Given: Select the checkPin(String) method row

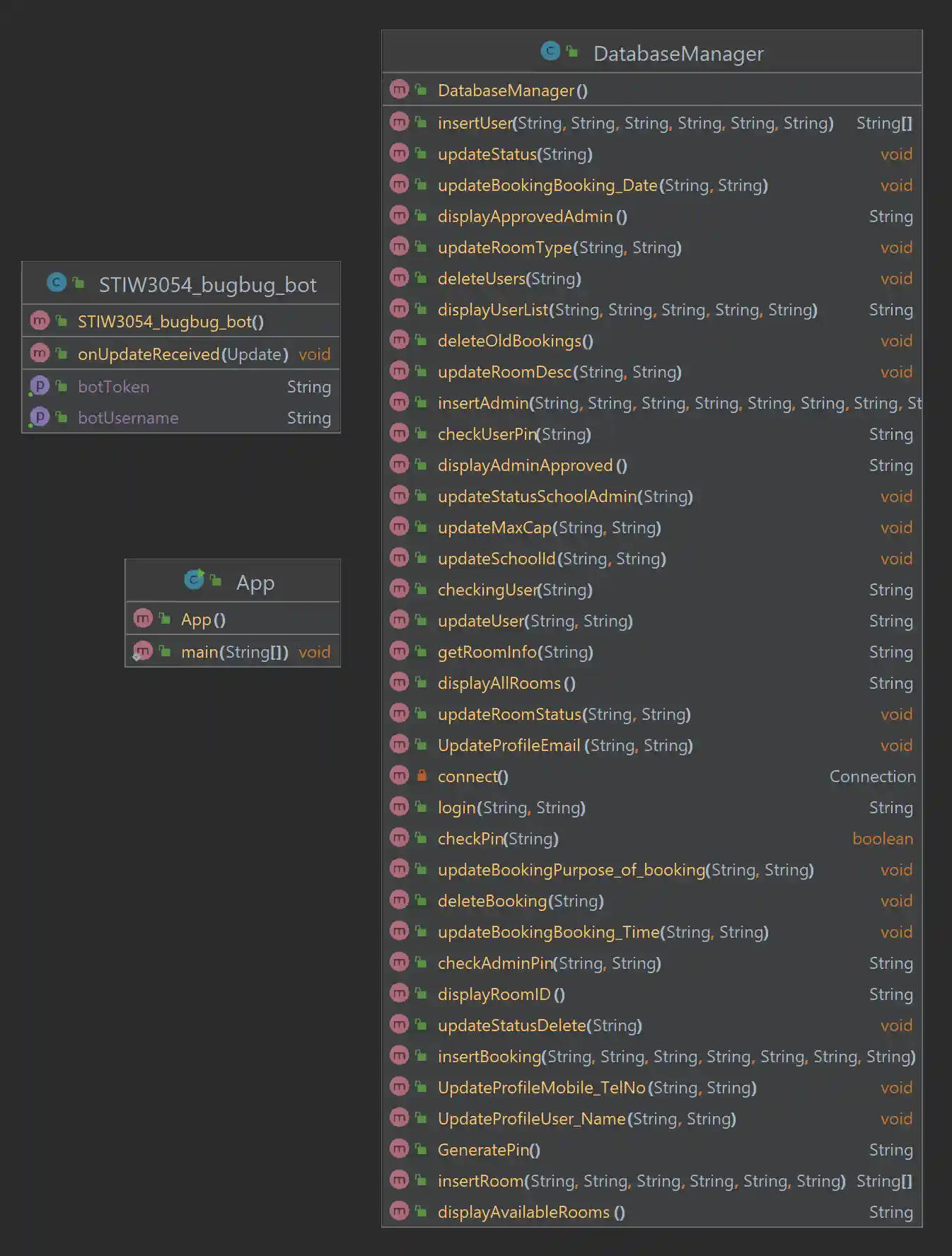Looking at the screenshot, I should (498, 839).
